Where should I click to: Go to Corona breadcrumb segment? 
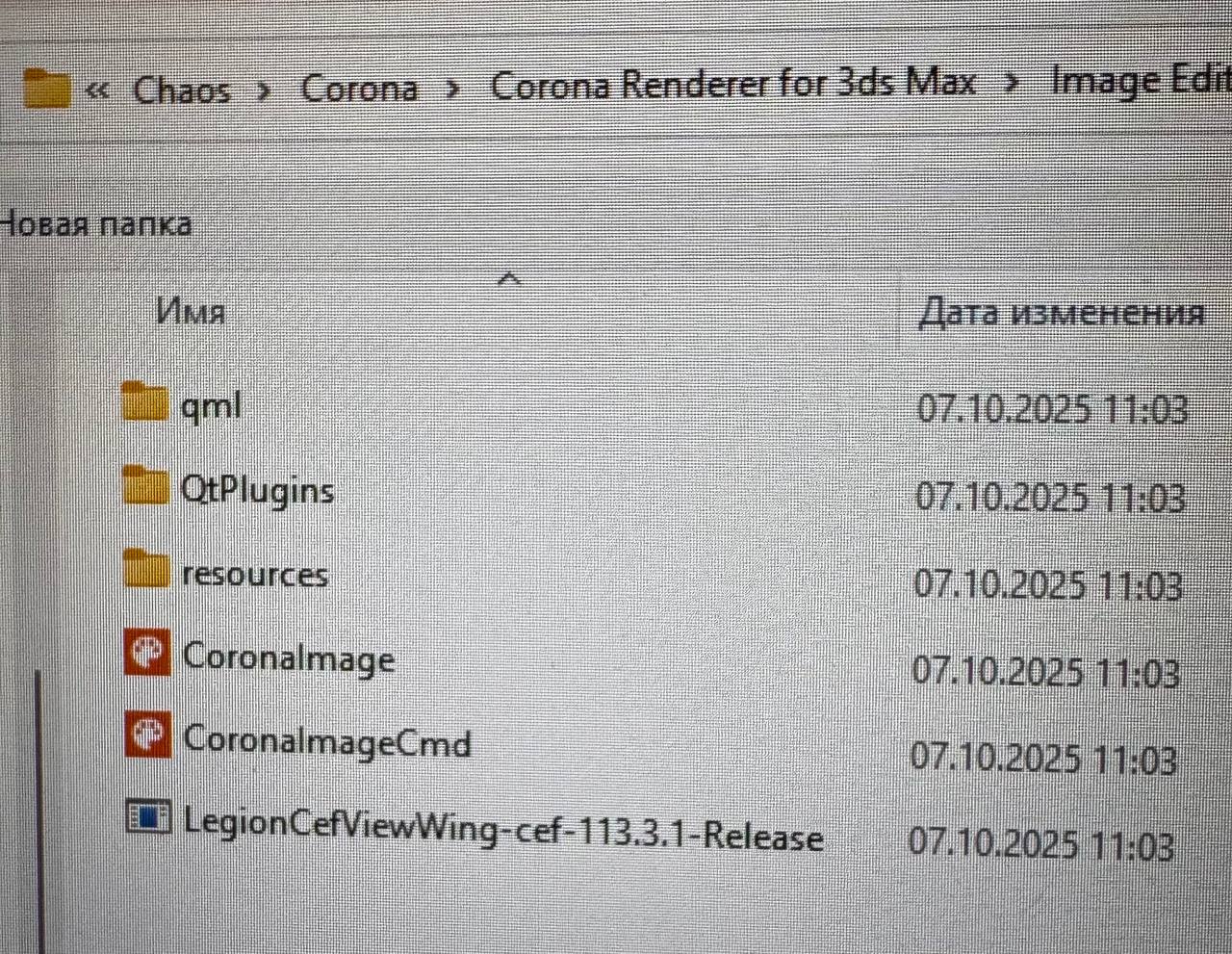coord(359,88)
